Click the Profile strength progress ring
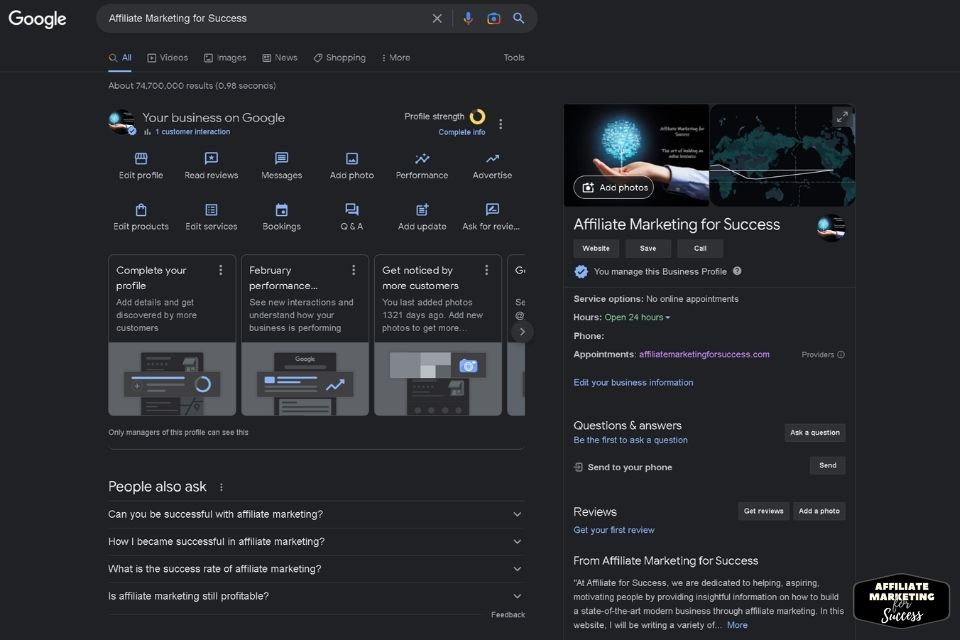Screen dimensions: 960x640 tap(478, 116)
